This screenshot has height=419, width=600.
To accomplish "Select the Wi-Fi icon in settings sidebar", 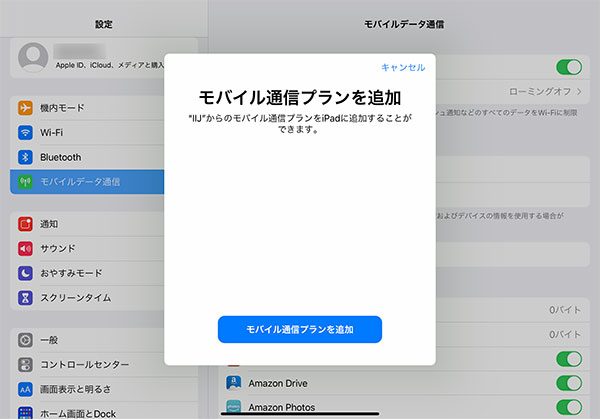I will 25,133.
